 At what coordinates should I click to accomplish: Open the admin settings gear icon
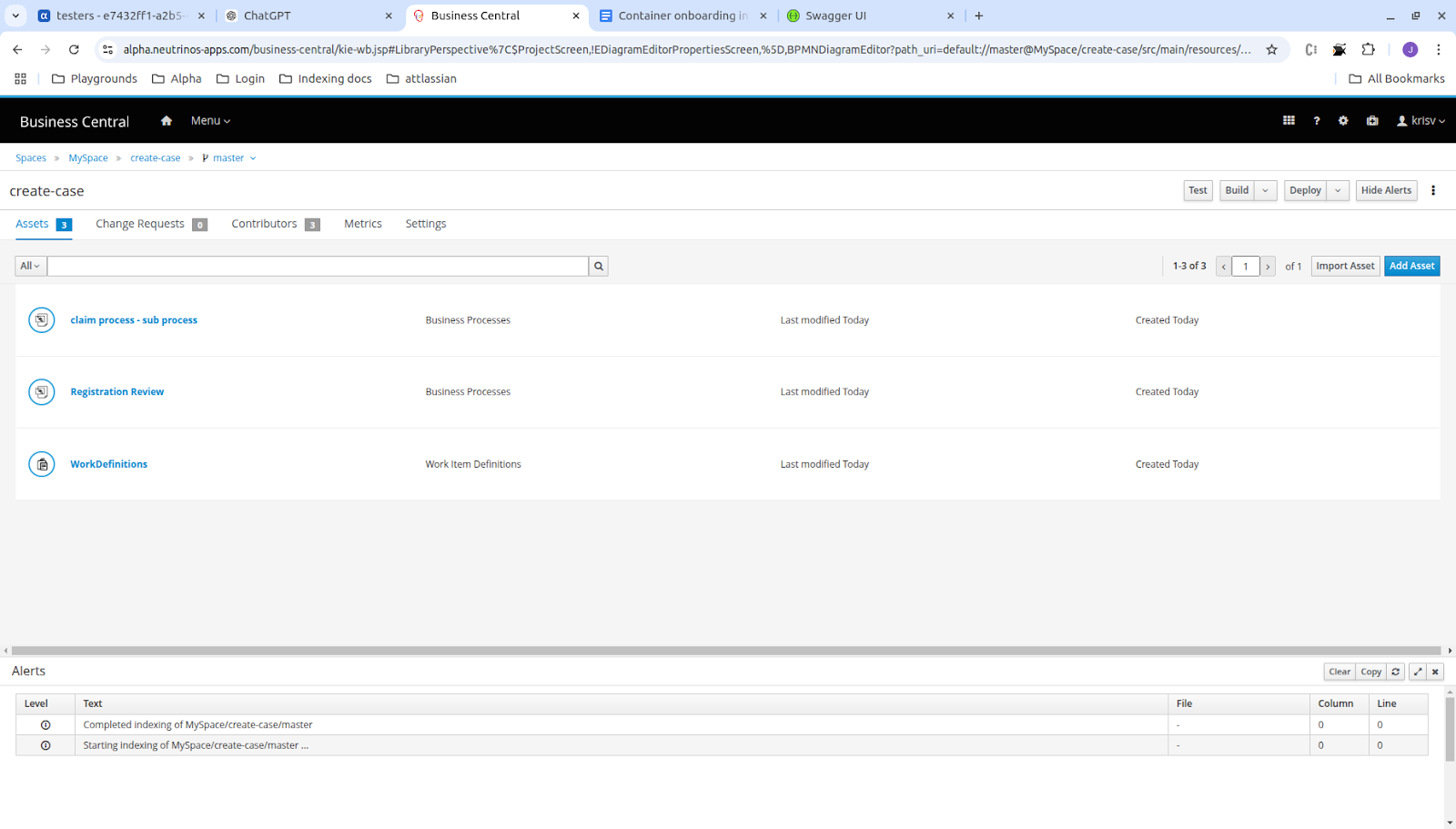1343,120
